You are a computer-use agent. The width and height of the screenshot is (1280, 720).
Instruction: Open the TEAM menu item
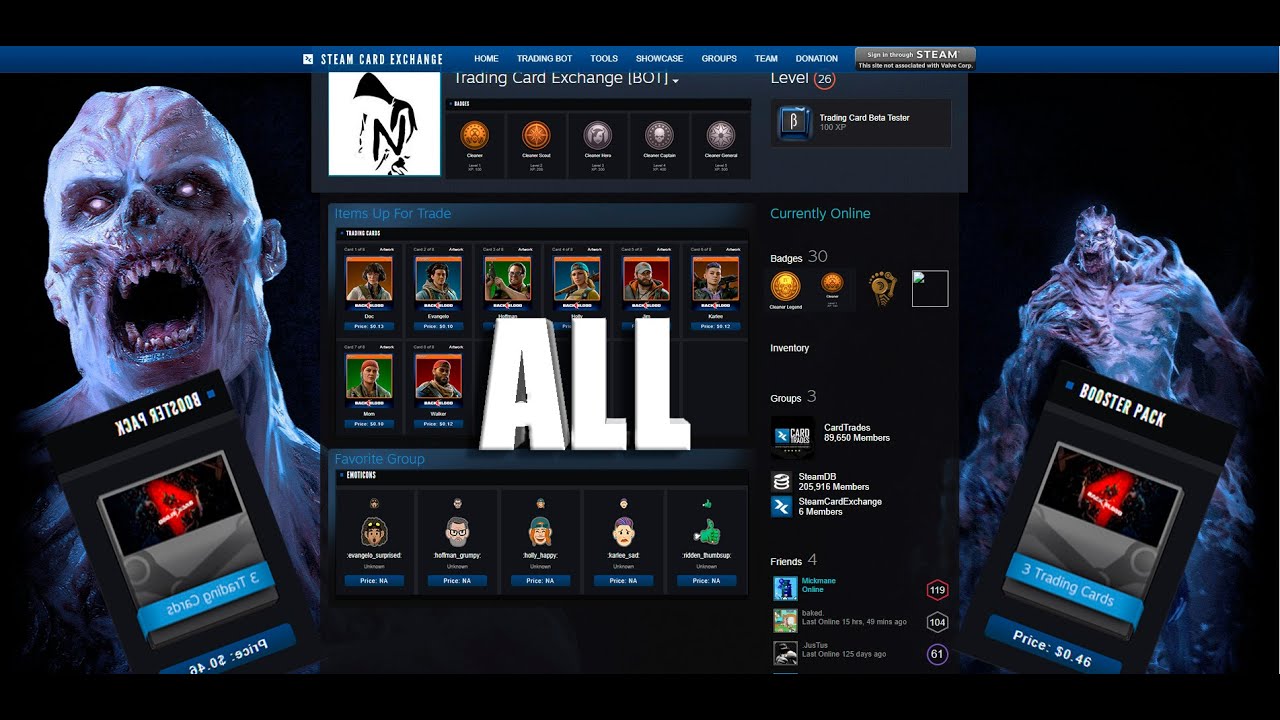[x=766, y=59]
